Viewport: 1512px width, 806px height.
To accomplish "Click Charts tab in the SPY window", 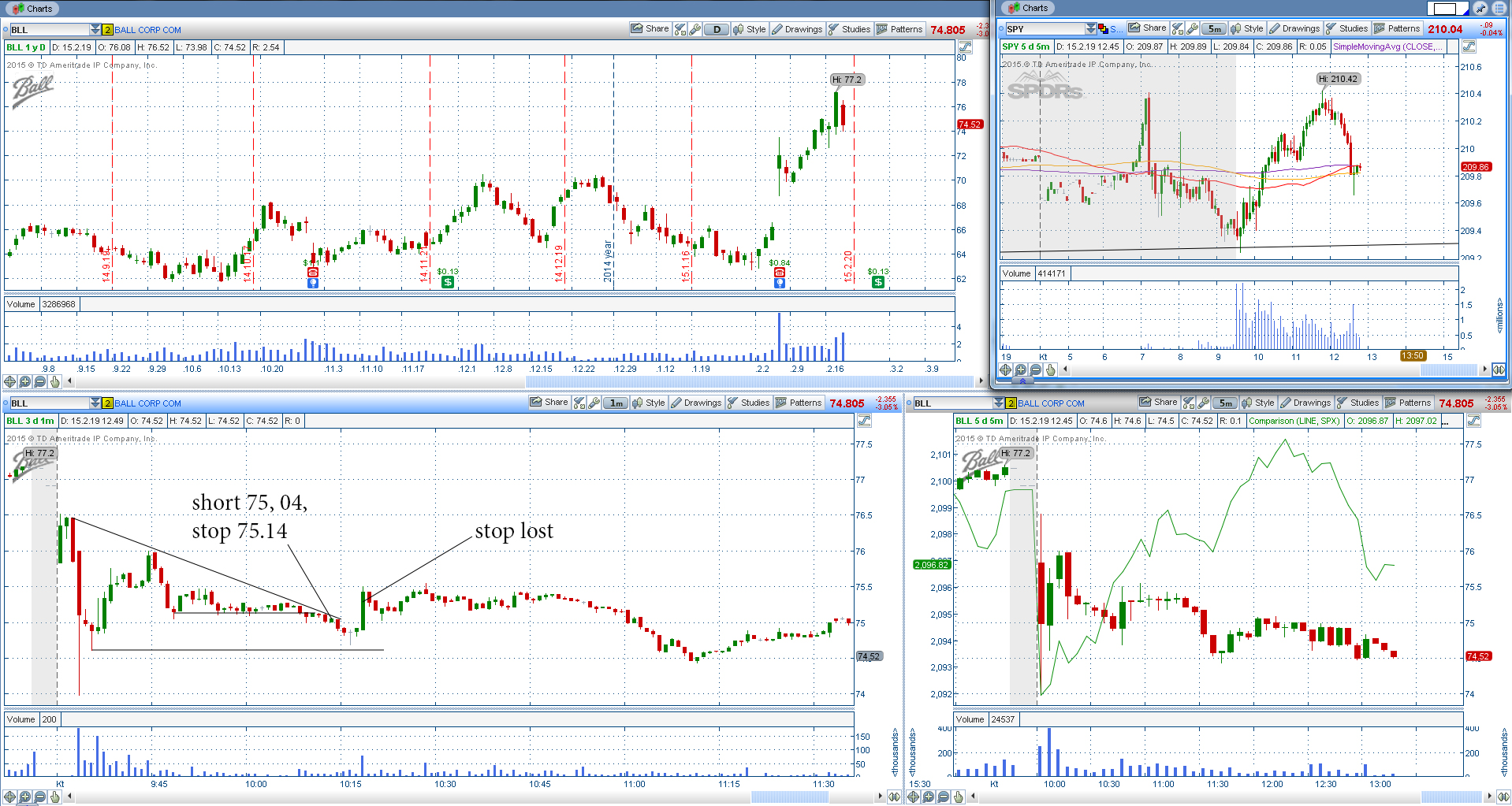I will tap(1027, 8).
